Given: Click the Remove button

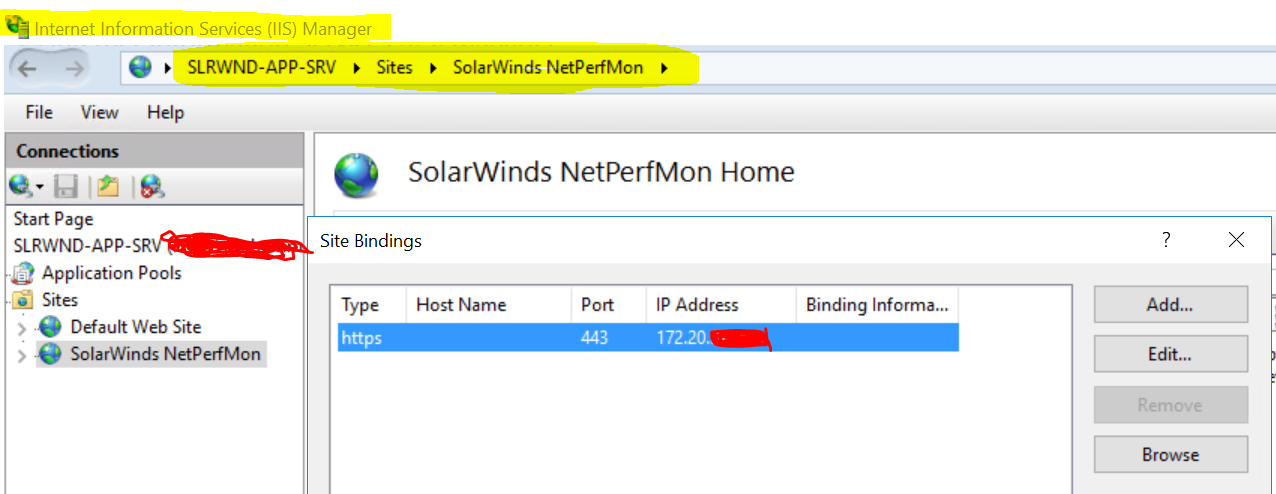Looking at the screenshot, I should pos(1171,404).
